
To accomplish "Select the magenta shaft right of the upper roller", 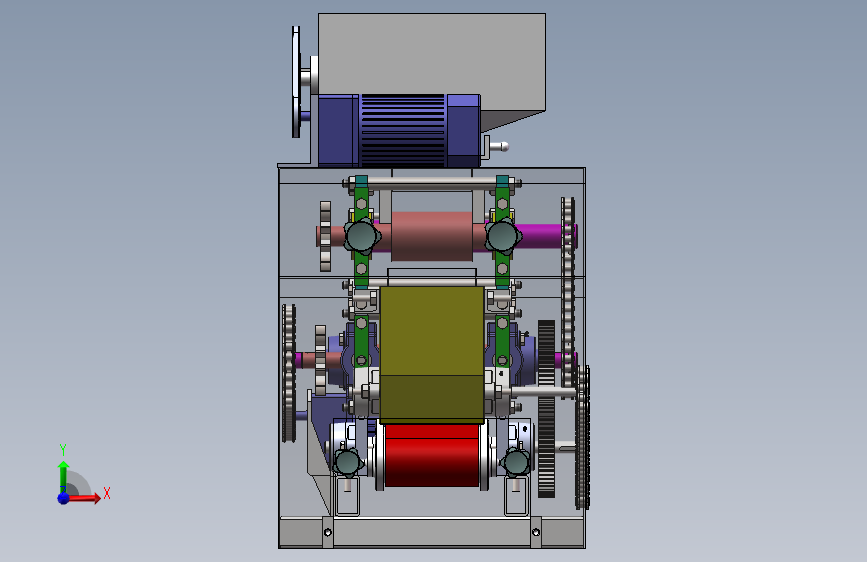I will [x=541, y=236].
